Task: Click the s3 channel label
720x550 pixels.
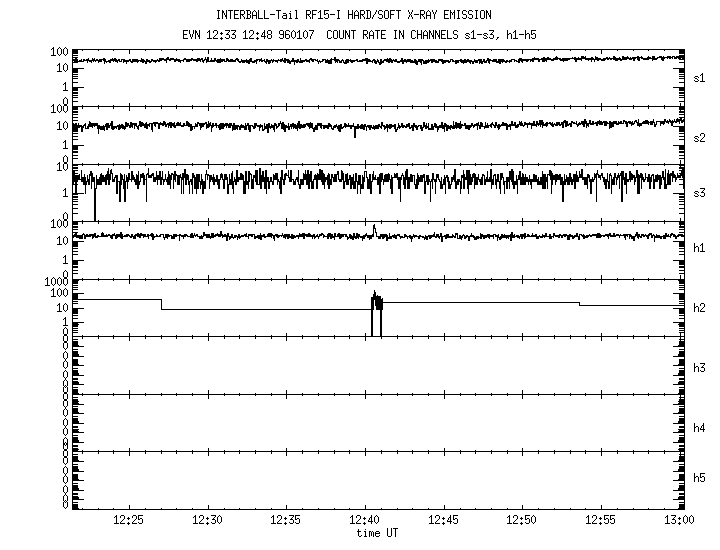Action: 699,192
